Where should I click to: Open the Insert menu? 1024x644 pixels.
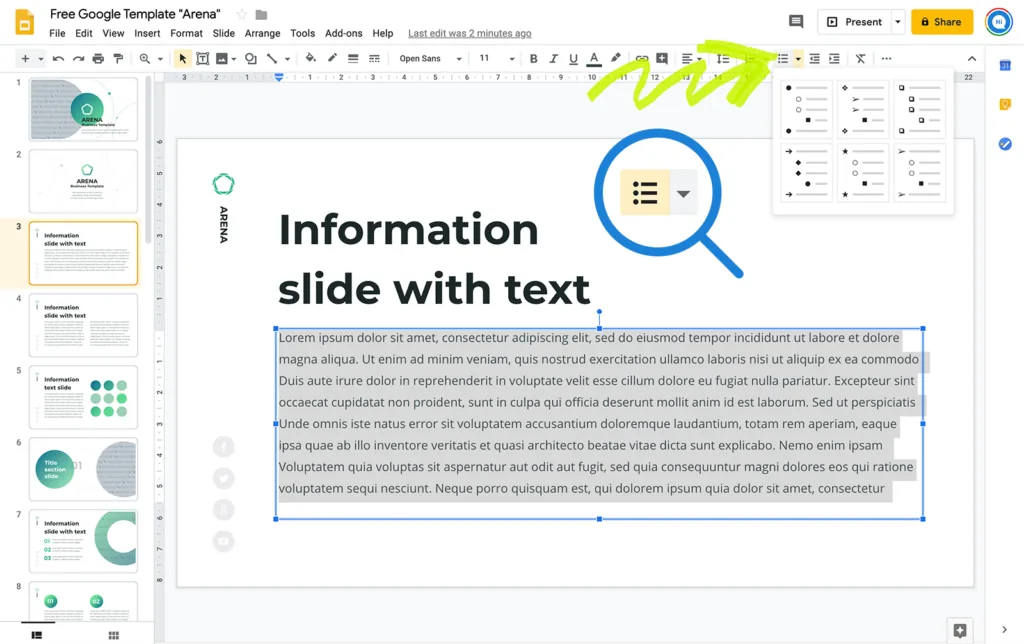pyautogui.click(x=147, y=33)
